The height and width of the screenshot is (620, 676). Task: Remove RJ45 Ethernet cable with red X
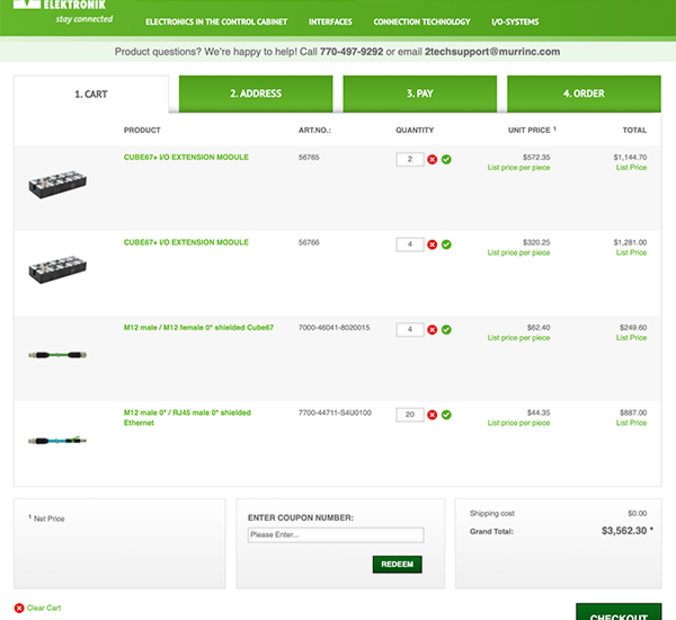pyautogui.click(x=432, y=415)
